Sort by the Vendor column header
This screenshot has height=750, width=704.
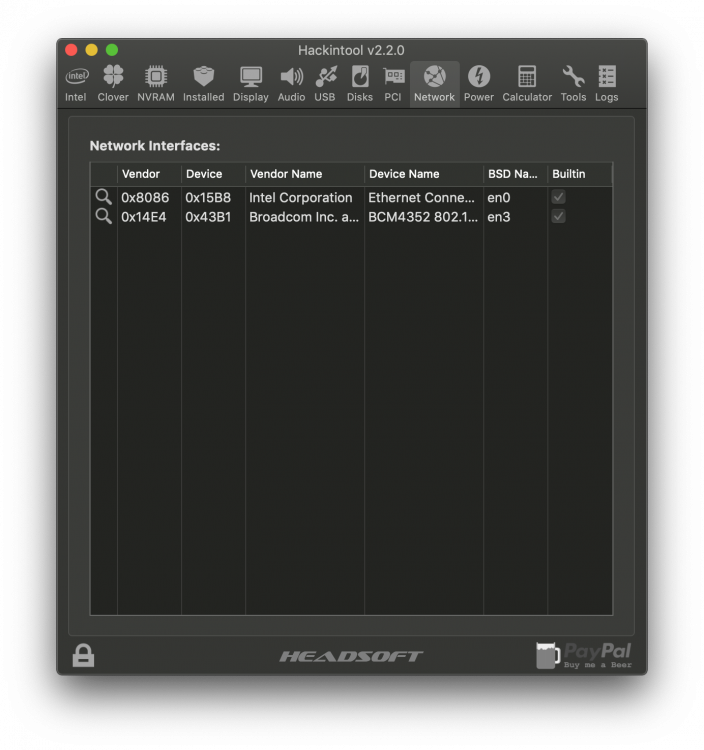(149, 174)
